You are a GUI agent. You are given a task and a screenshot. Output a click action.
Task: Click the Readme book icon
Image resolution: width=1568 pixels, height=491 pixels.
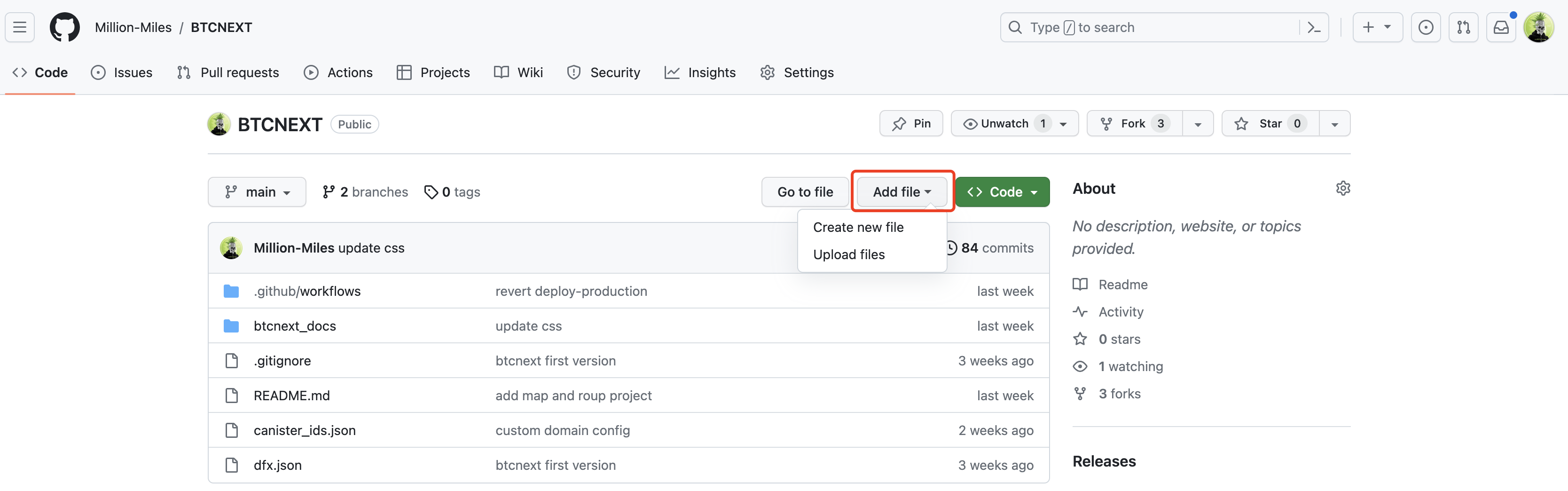1080,285
